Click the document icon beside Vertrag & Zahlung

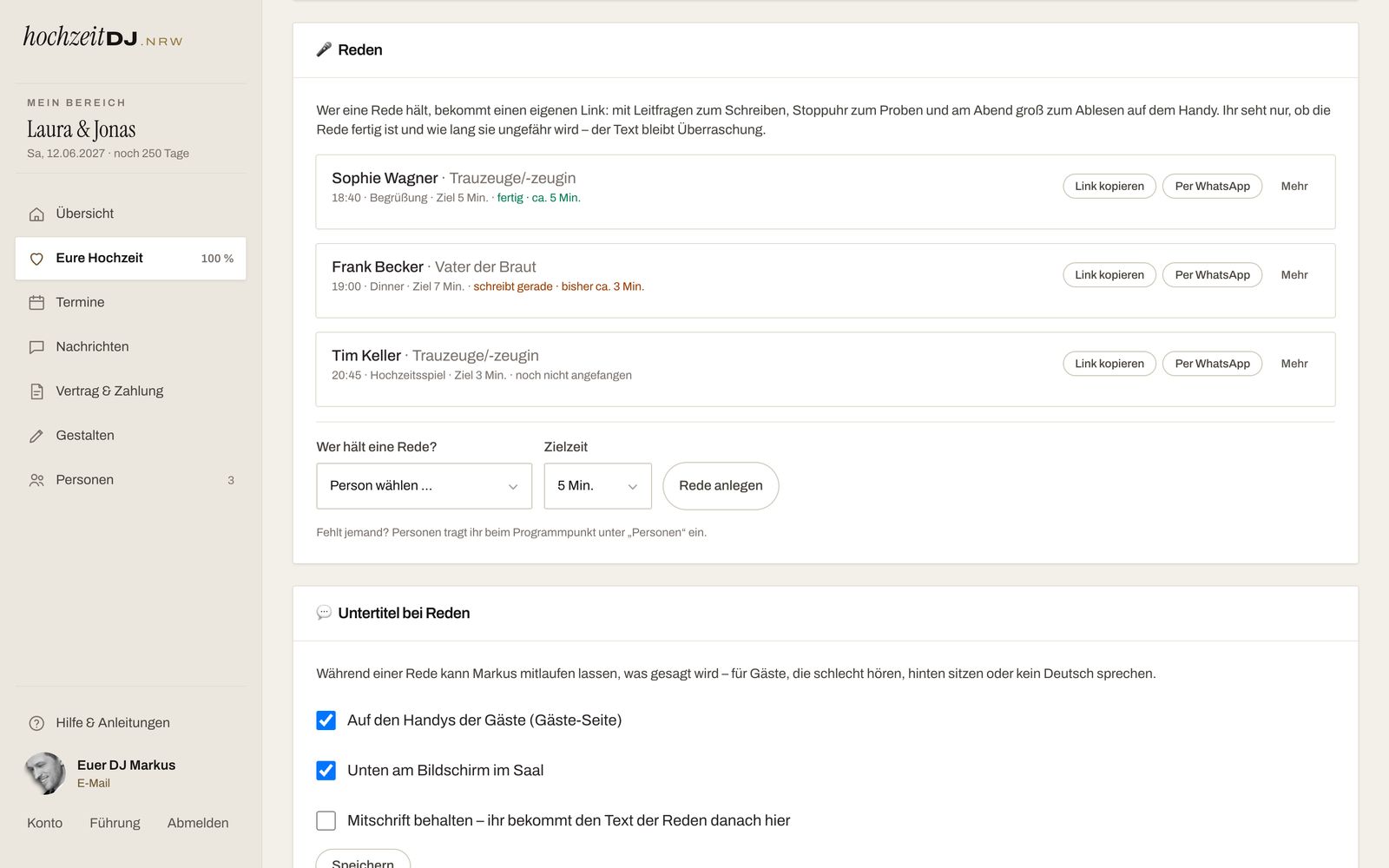point(36,391)
